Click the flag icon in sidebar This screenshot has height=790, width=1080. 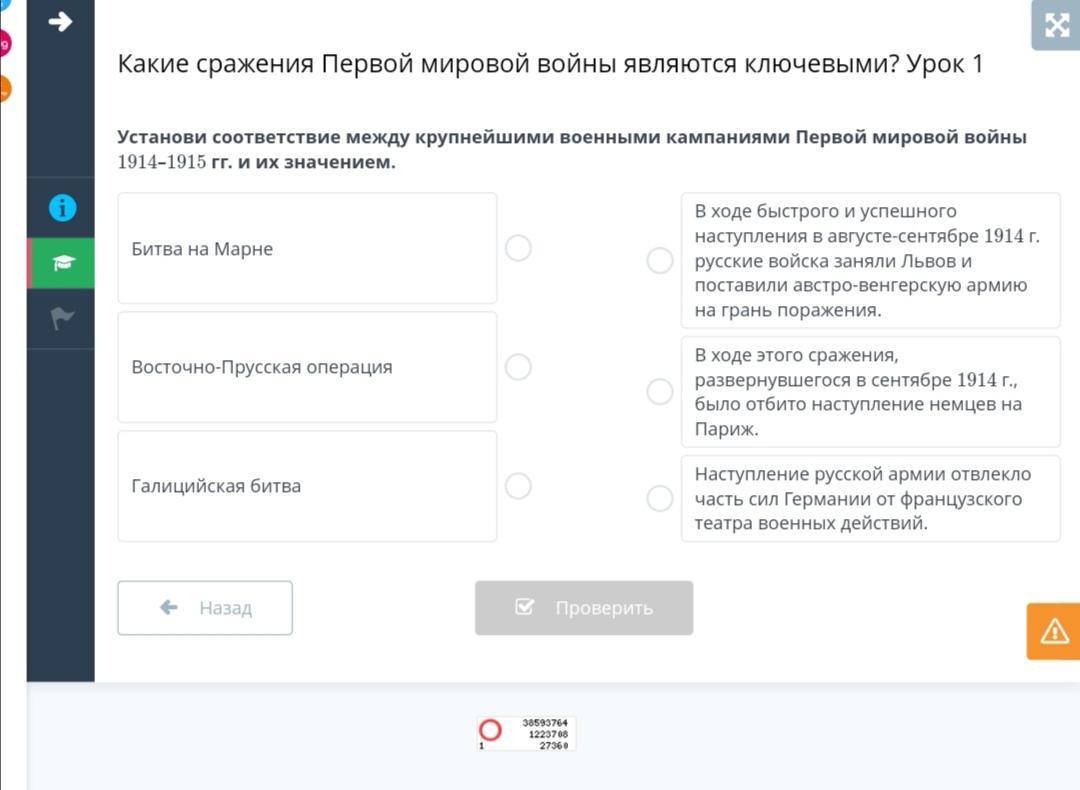pyautogui.click(x=62, y=319)
